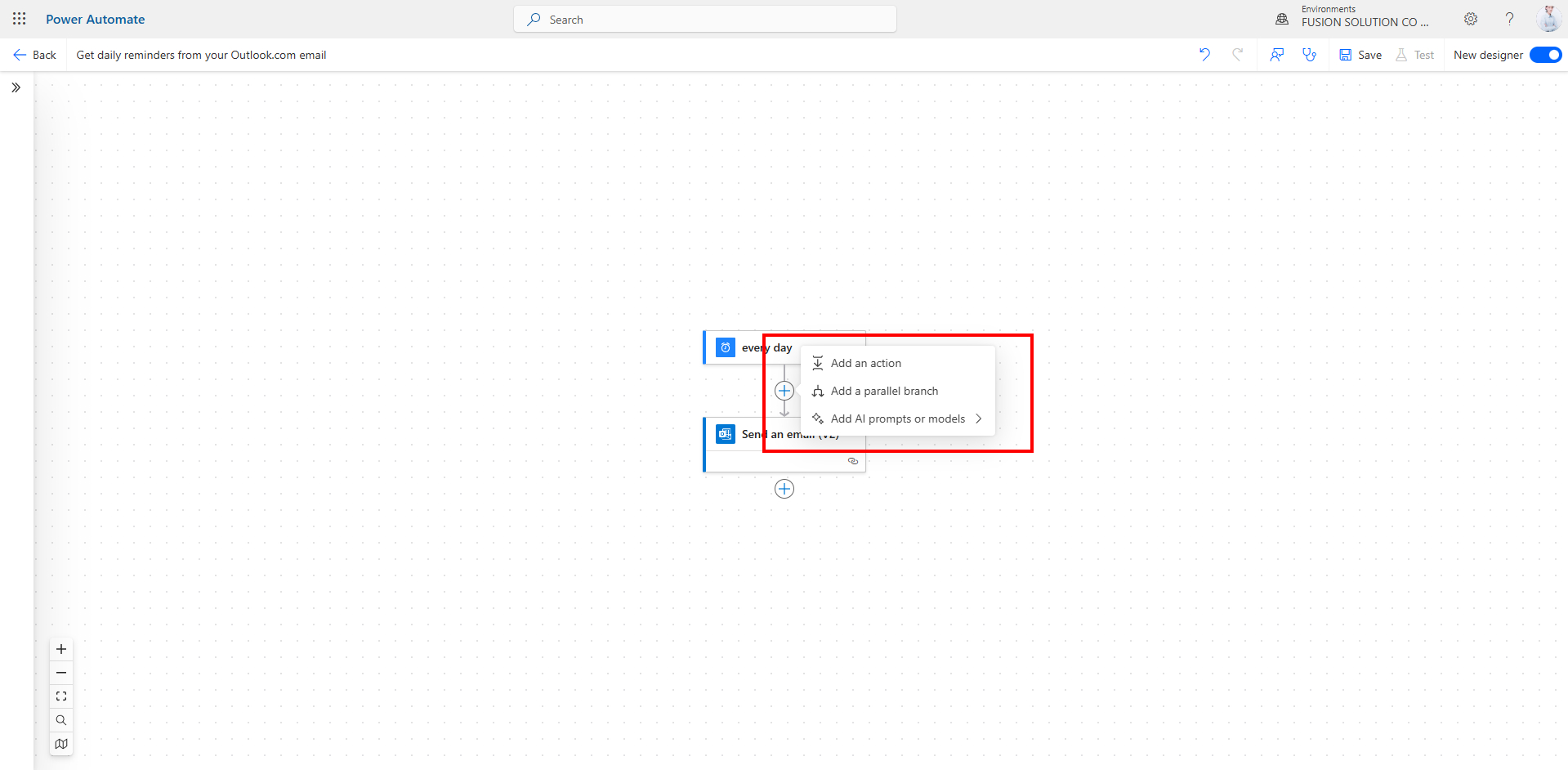The width and height of the screenshot is (1568, 770).
Task: Open the canvas search magnifier icon
Action: pos(61,720)
